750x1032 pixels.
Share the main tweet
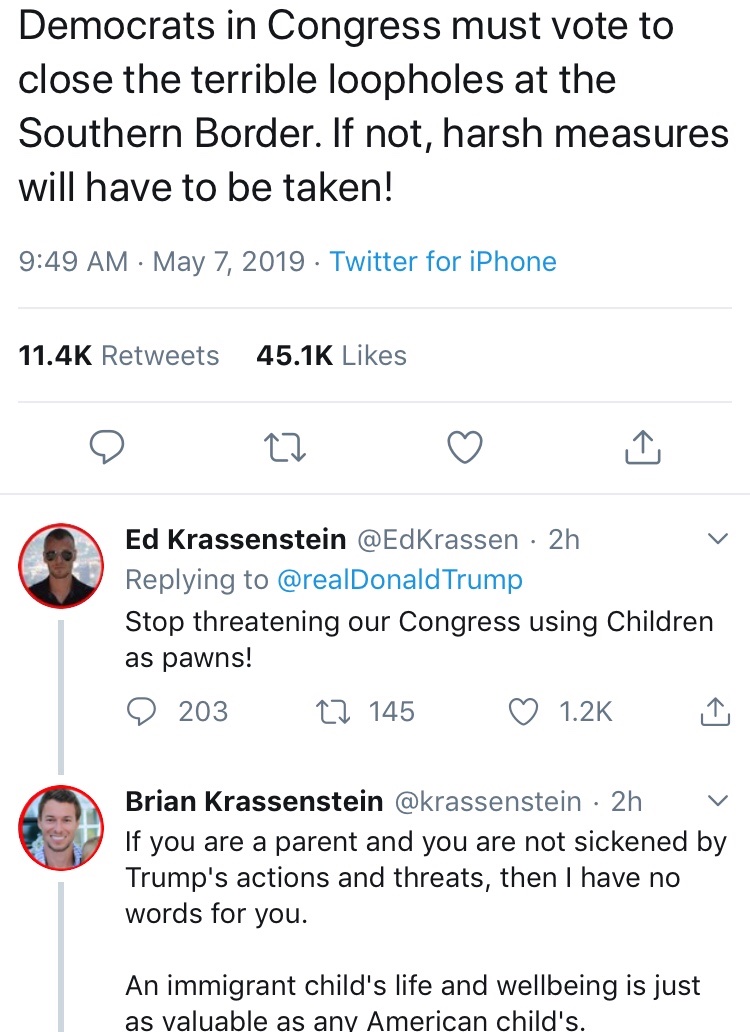(642, 448)
